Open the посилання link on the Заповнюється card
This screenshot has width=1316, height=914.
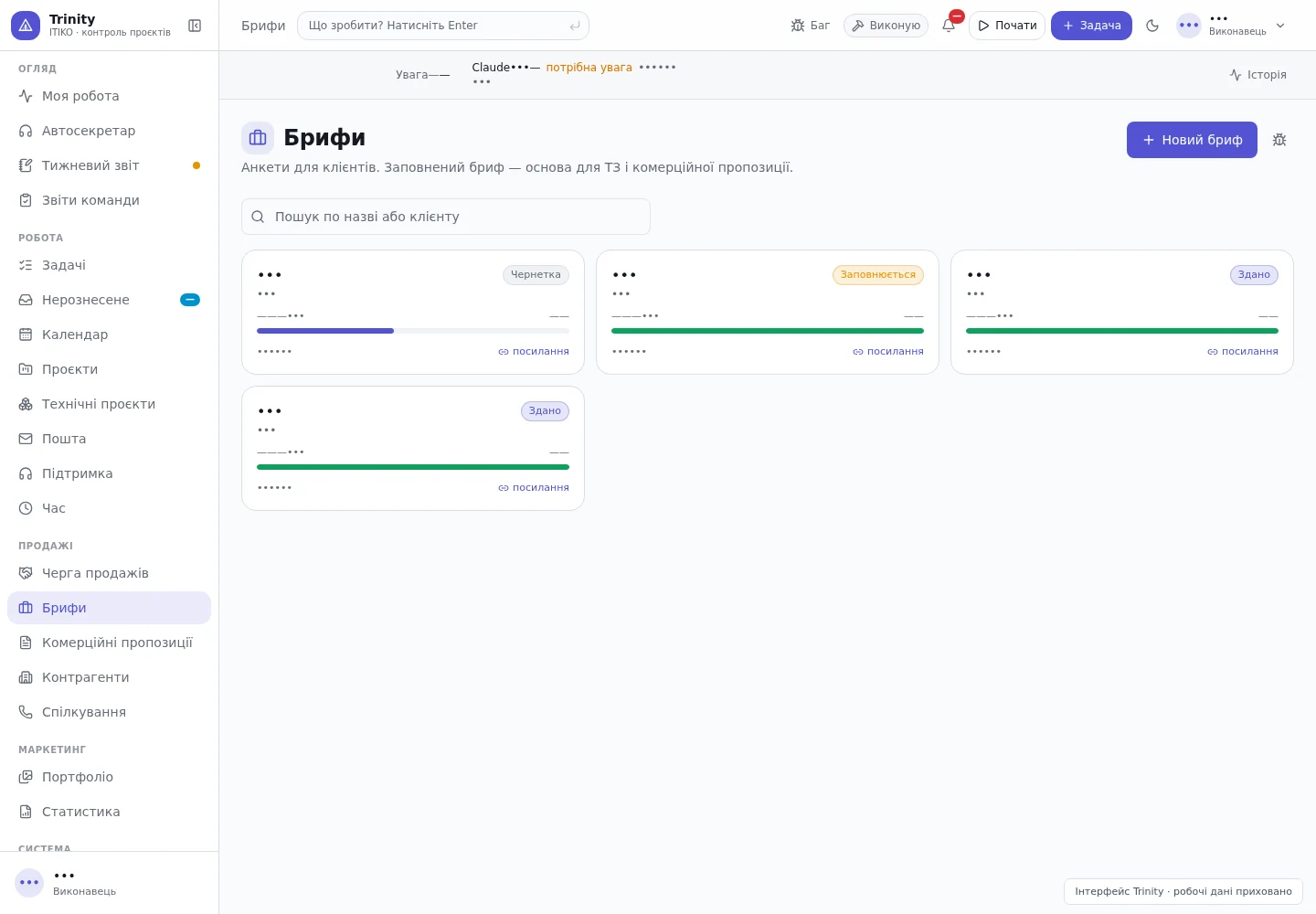[888, 352]
